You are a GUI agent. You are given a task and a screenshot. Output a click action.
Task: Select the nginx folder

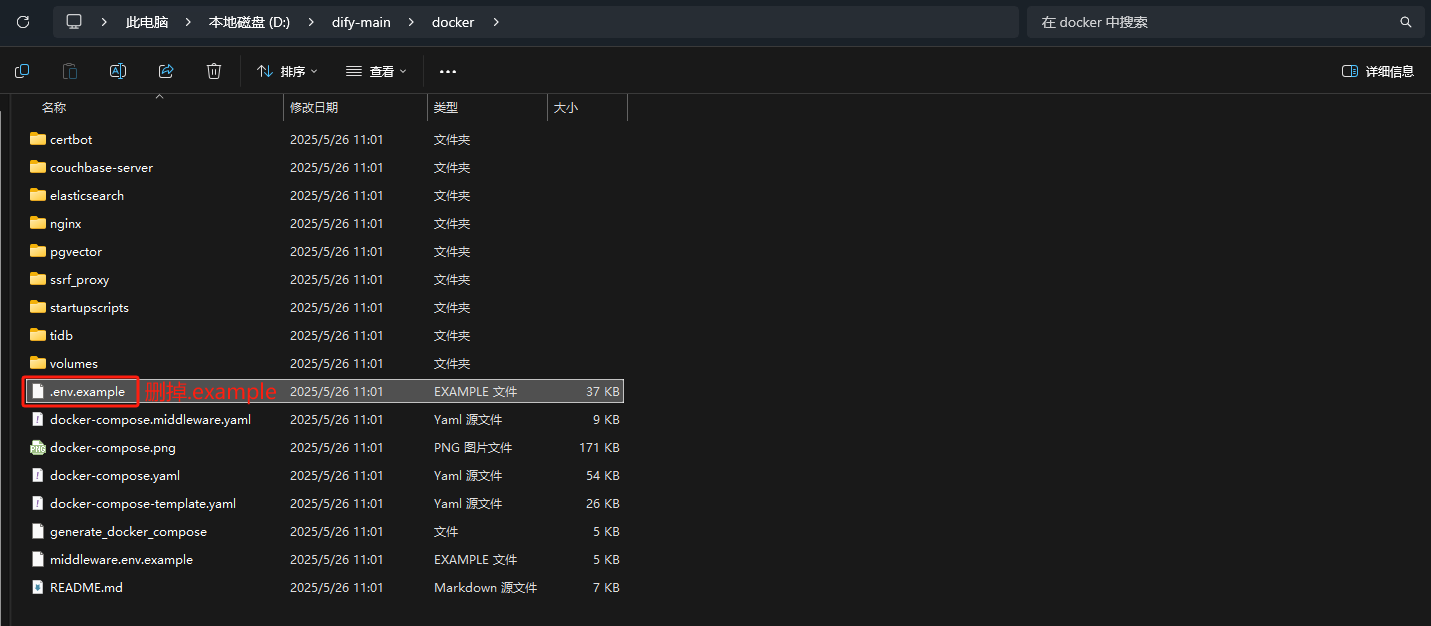pos(65,224)
